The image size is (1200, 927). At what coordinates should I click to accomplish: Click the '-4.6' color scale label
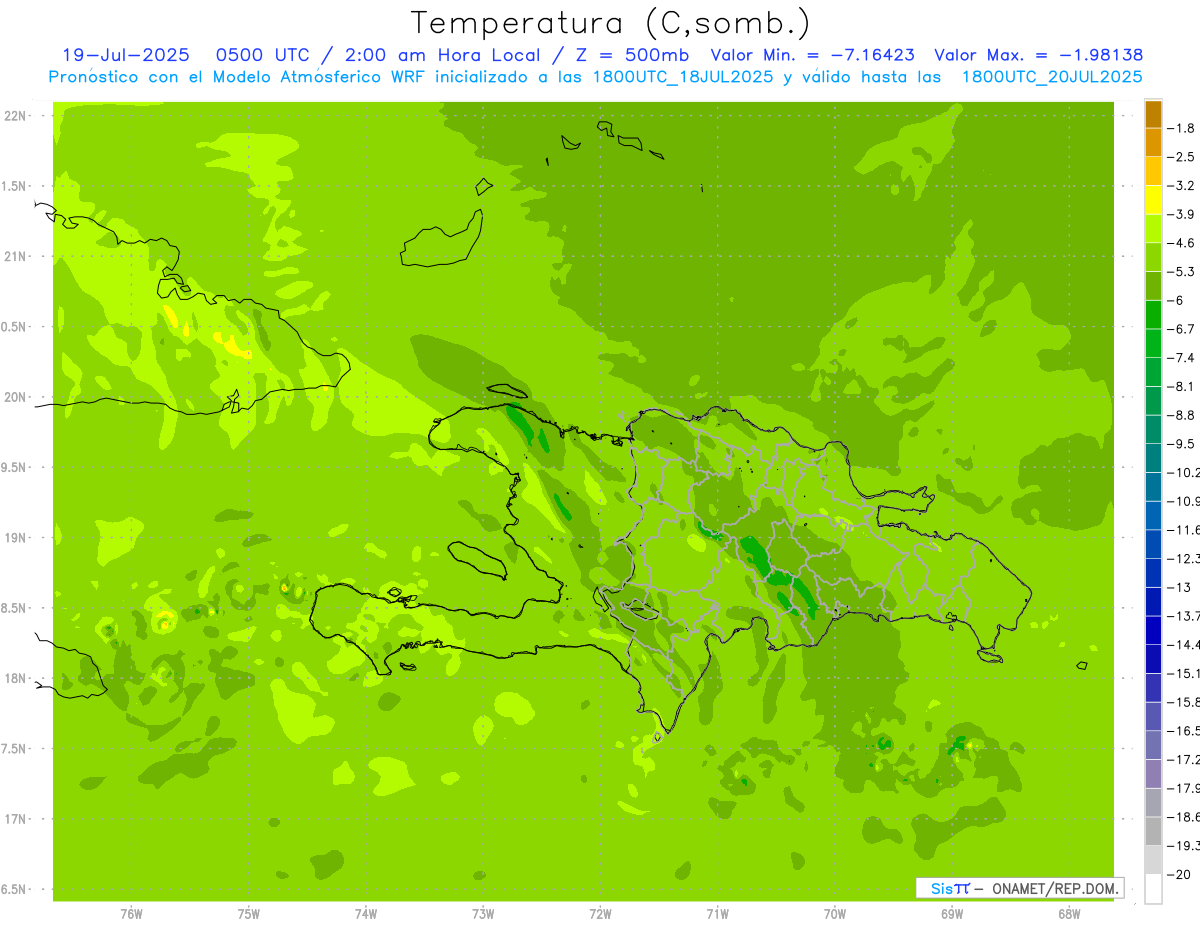pos(1181,244)
